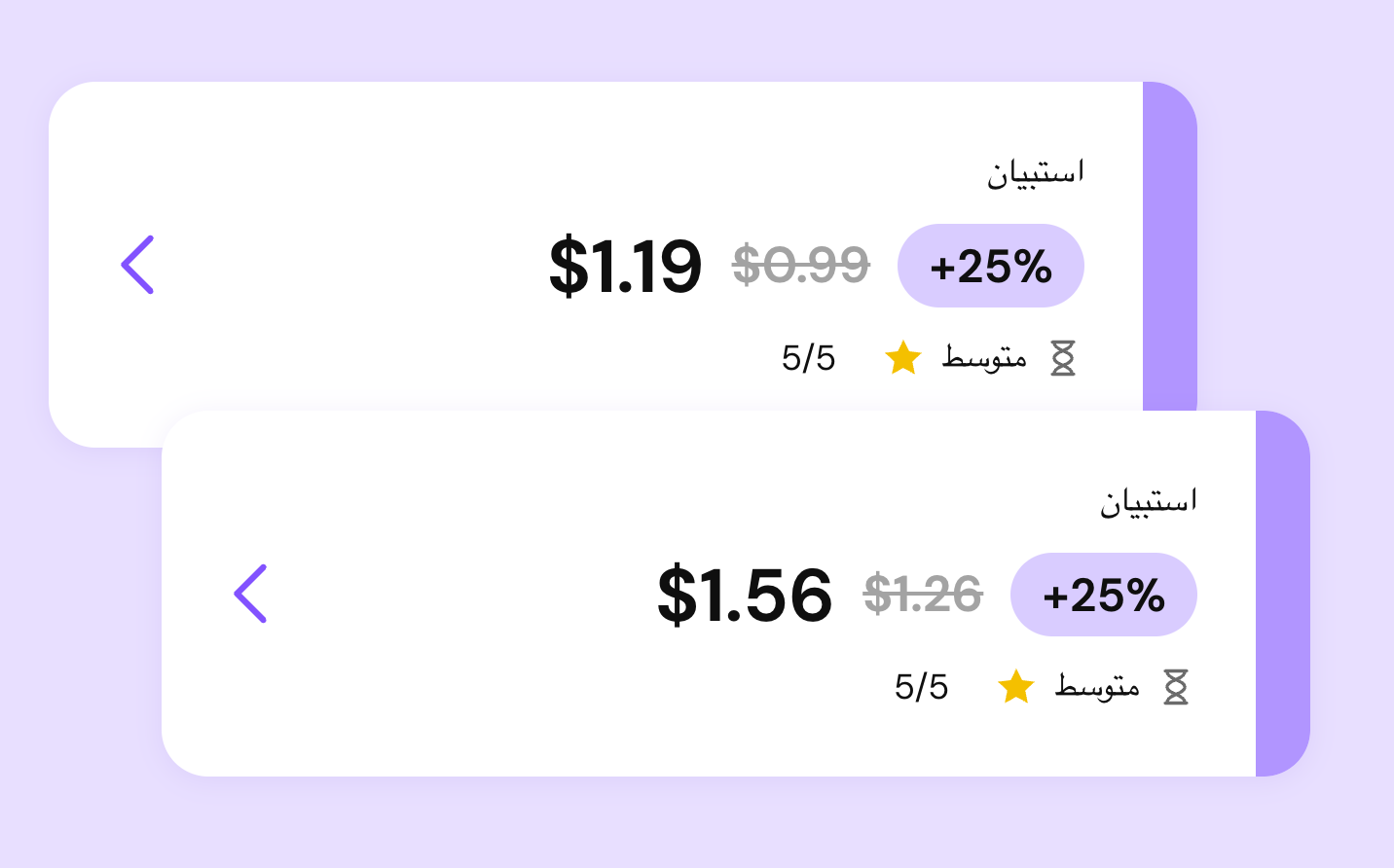Screen dimensions: 1394x868
Task: Click the yellow star in the upper card
Action: 903,357
